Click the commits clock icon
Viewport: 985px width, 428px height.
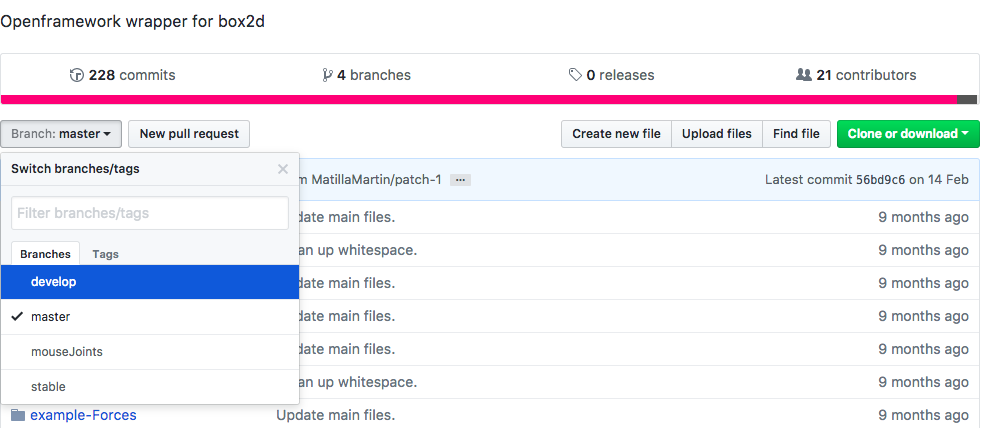(x=77, y=75)
